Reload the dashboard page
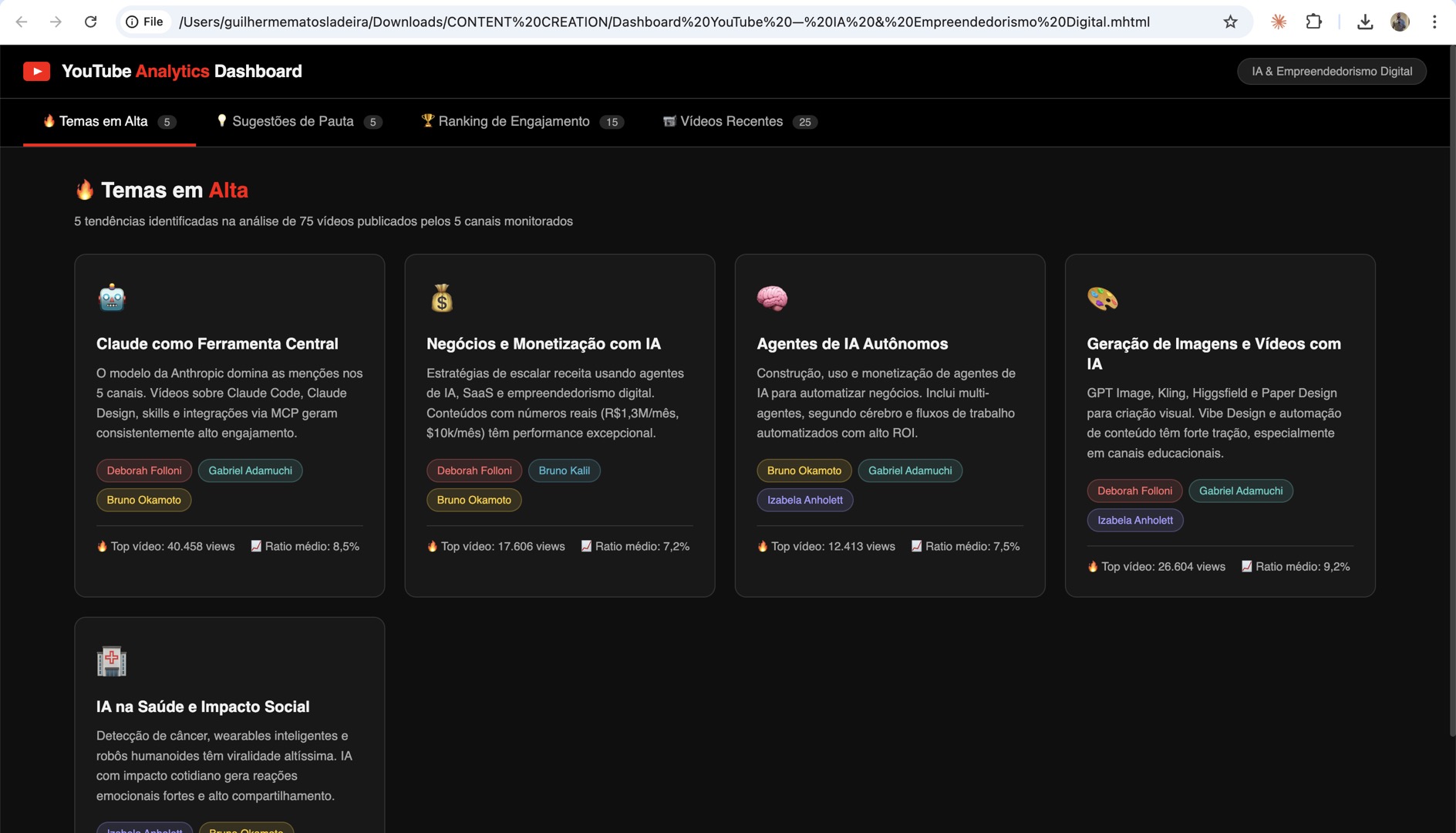 [x=90, y=22]
